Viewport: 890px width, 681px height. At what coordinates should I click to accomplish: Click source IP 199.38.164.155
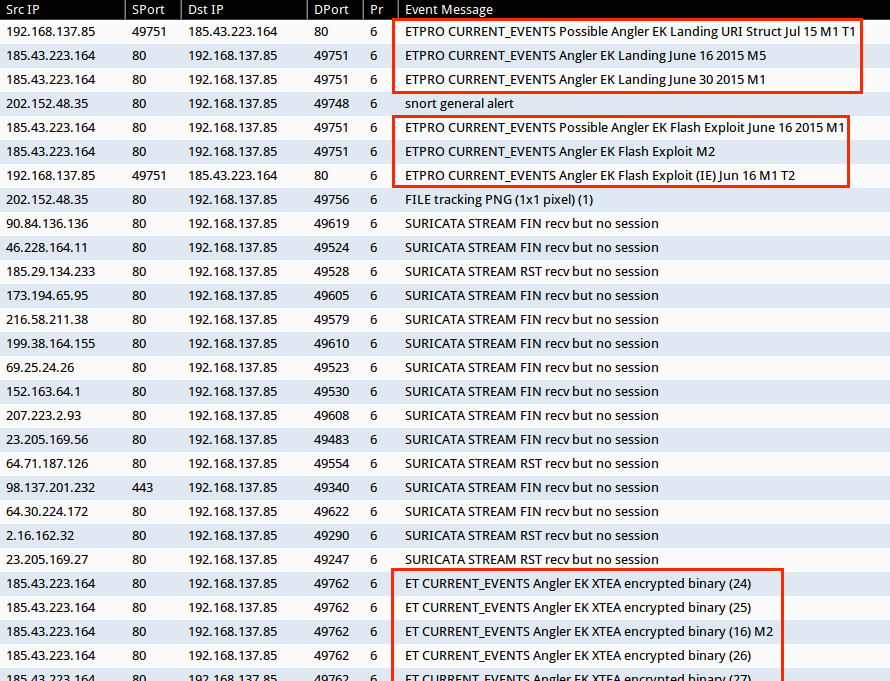coord(51,343)
